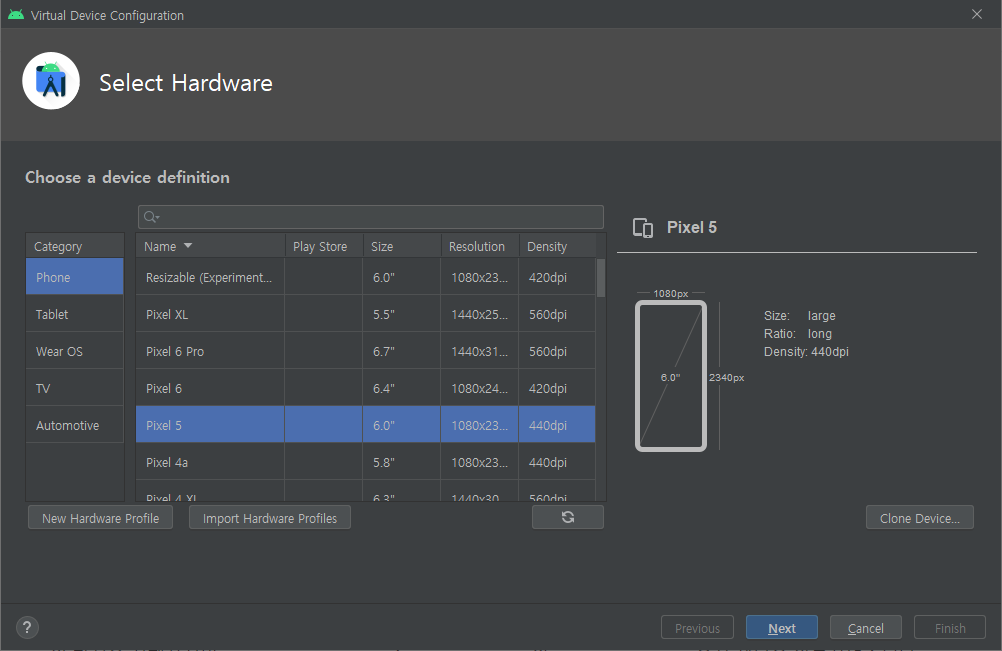Select the Pixel 4a device row
Viewport: 1002px width, 651px height.
366,462
